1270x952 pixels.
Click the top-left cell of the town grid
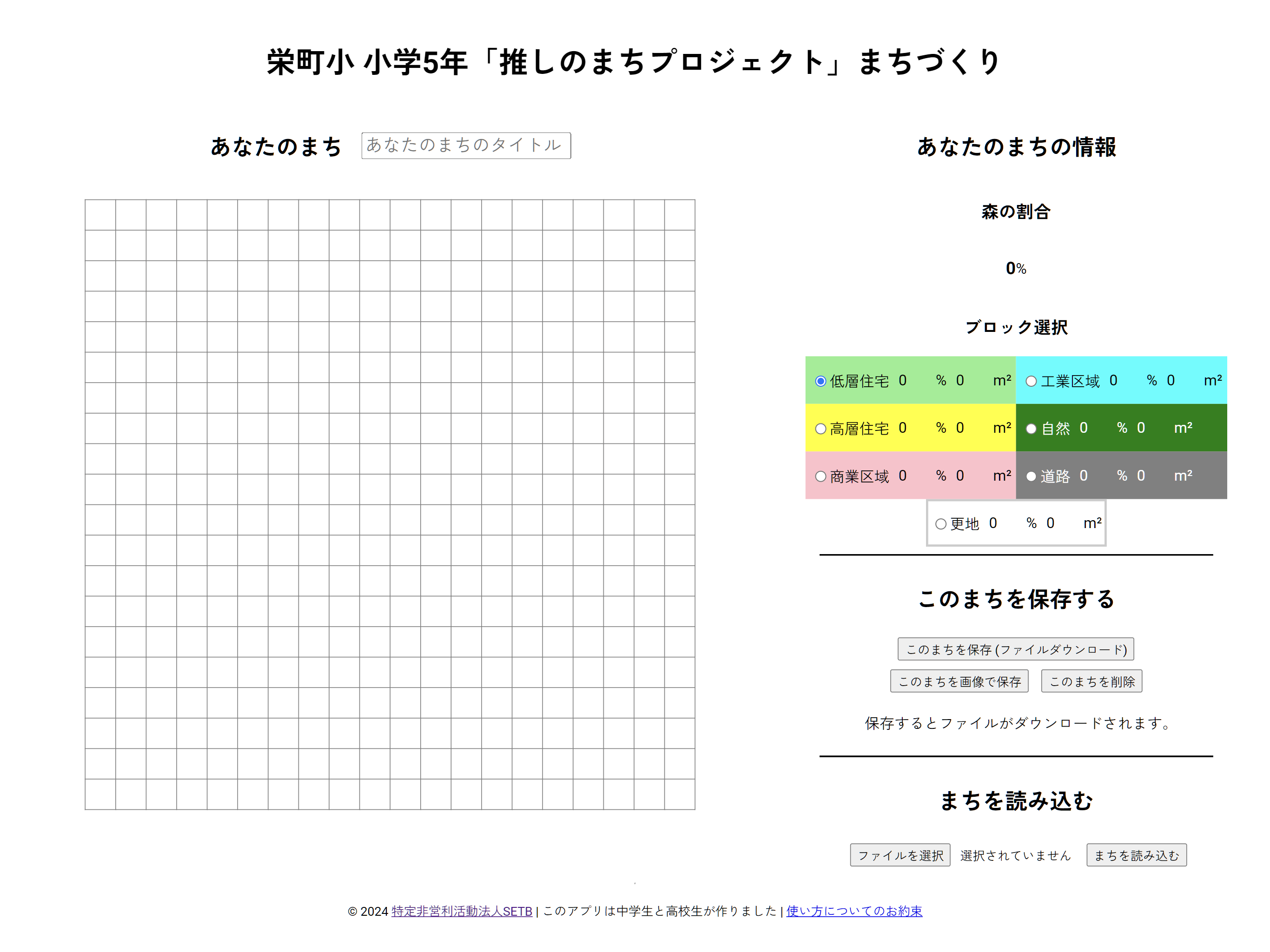[100, 215]
